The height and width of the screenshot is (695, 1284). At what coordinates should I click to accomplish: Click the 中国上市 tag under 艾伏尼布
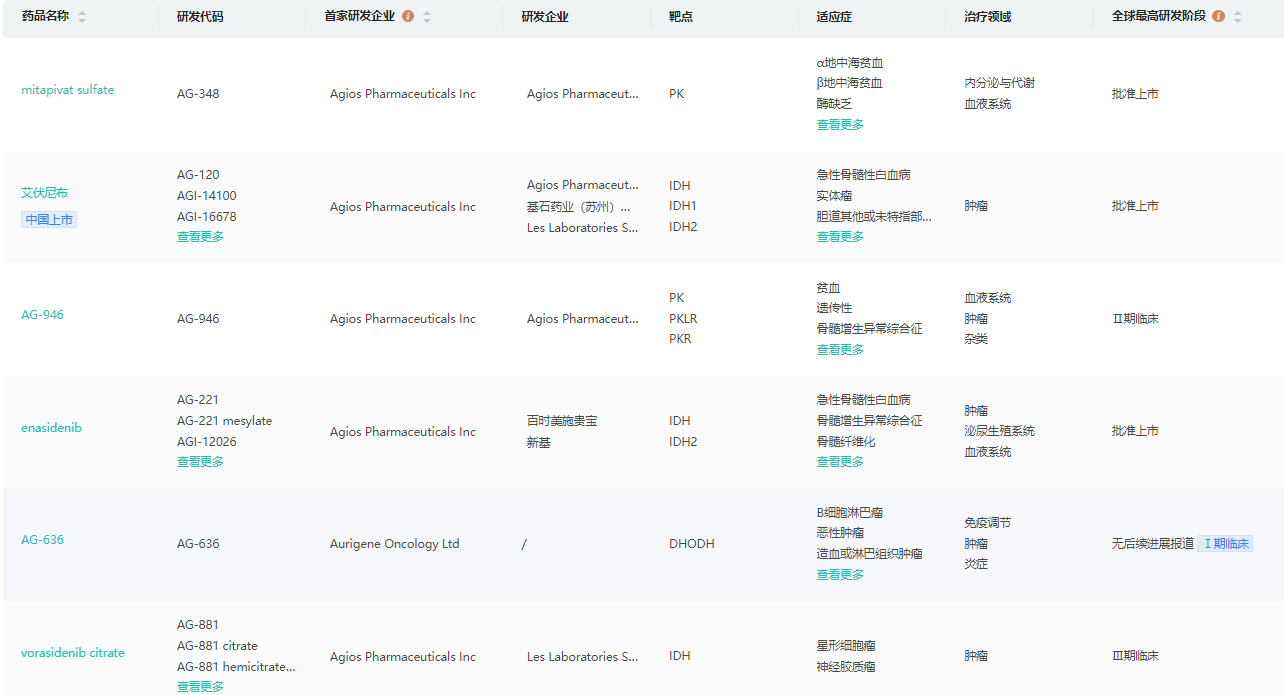tap(49, 220)
